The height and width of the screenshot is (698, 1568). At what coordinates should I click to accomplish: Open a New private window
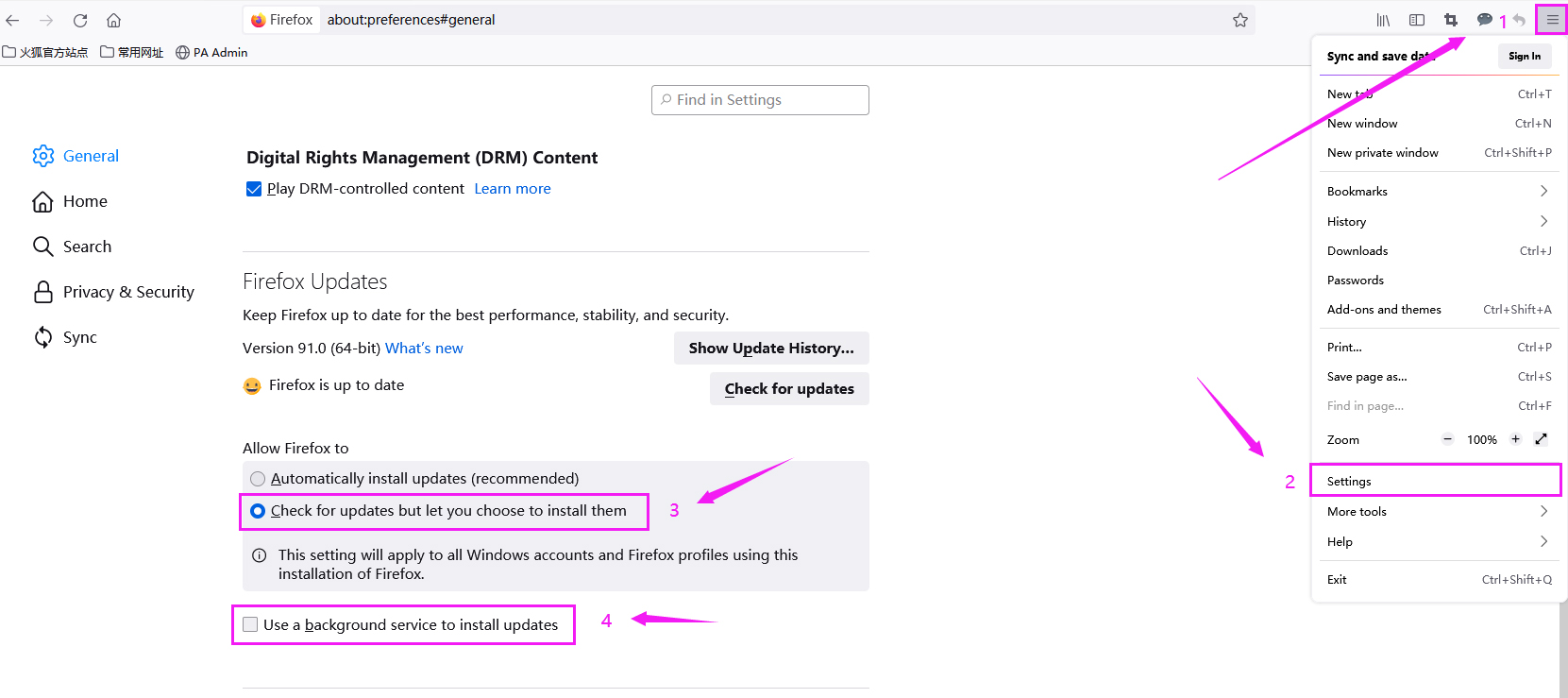click(1439, 152)
